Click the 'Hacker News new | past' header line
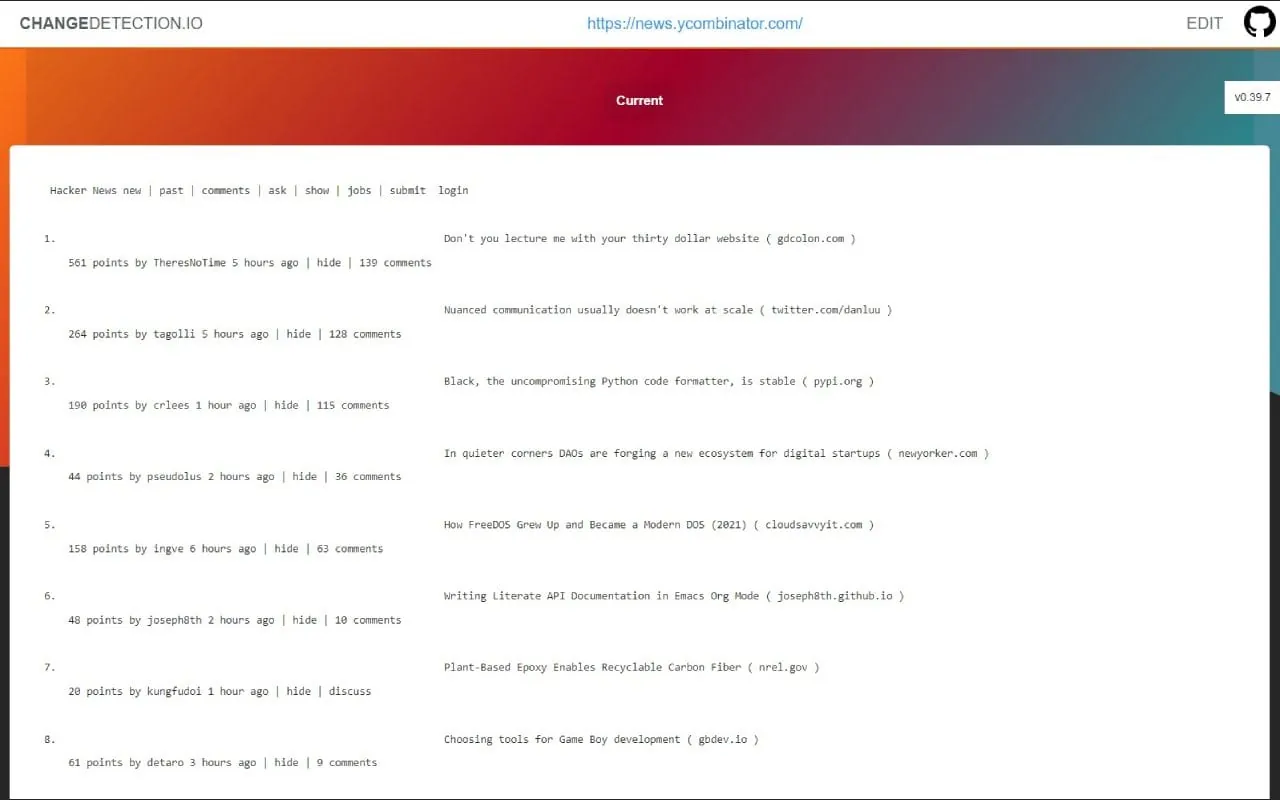The width and height of the screenshot is (1280, 800). pyautogui.click(x=259, y=190)
